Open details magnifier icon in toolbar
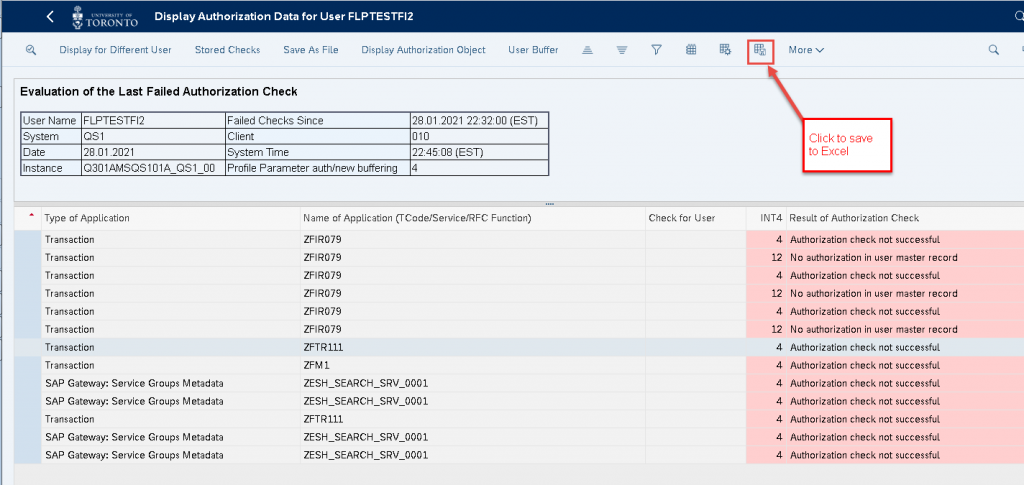 pos(31,50)
